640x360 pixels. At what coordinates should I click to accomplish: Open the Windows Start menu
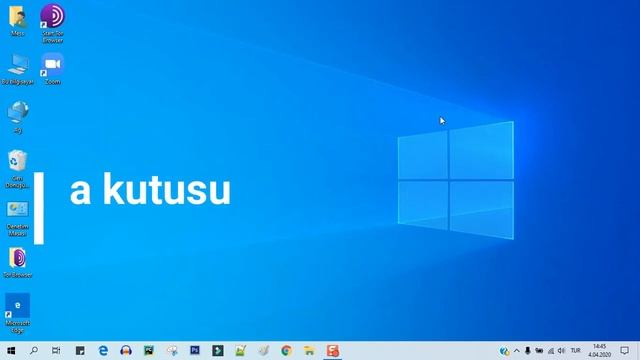coord(11,351)
